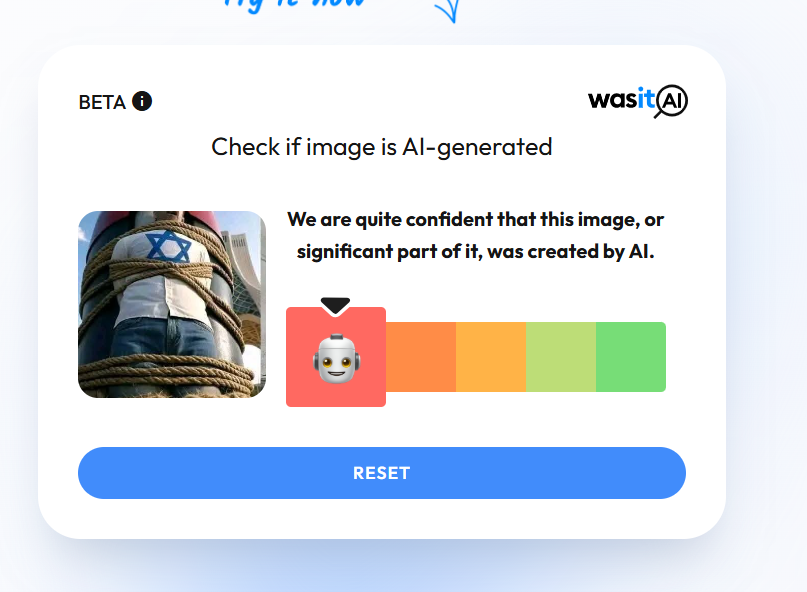Click the "We are quite confident" result line
Viewport: 807px width, 592px height.
click(x=475, y=219)
